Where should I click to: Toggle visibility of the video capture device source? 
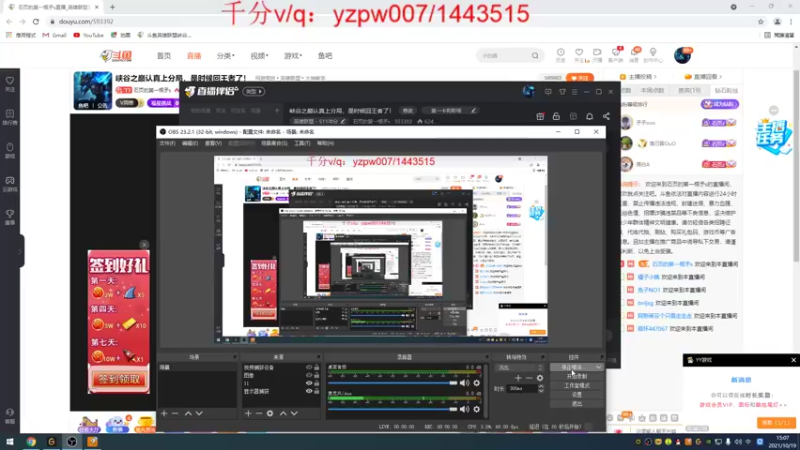pos(309,367)
